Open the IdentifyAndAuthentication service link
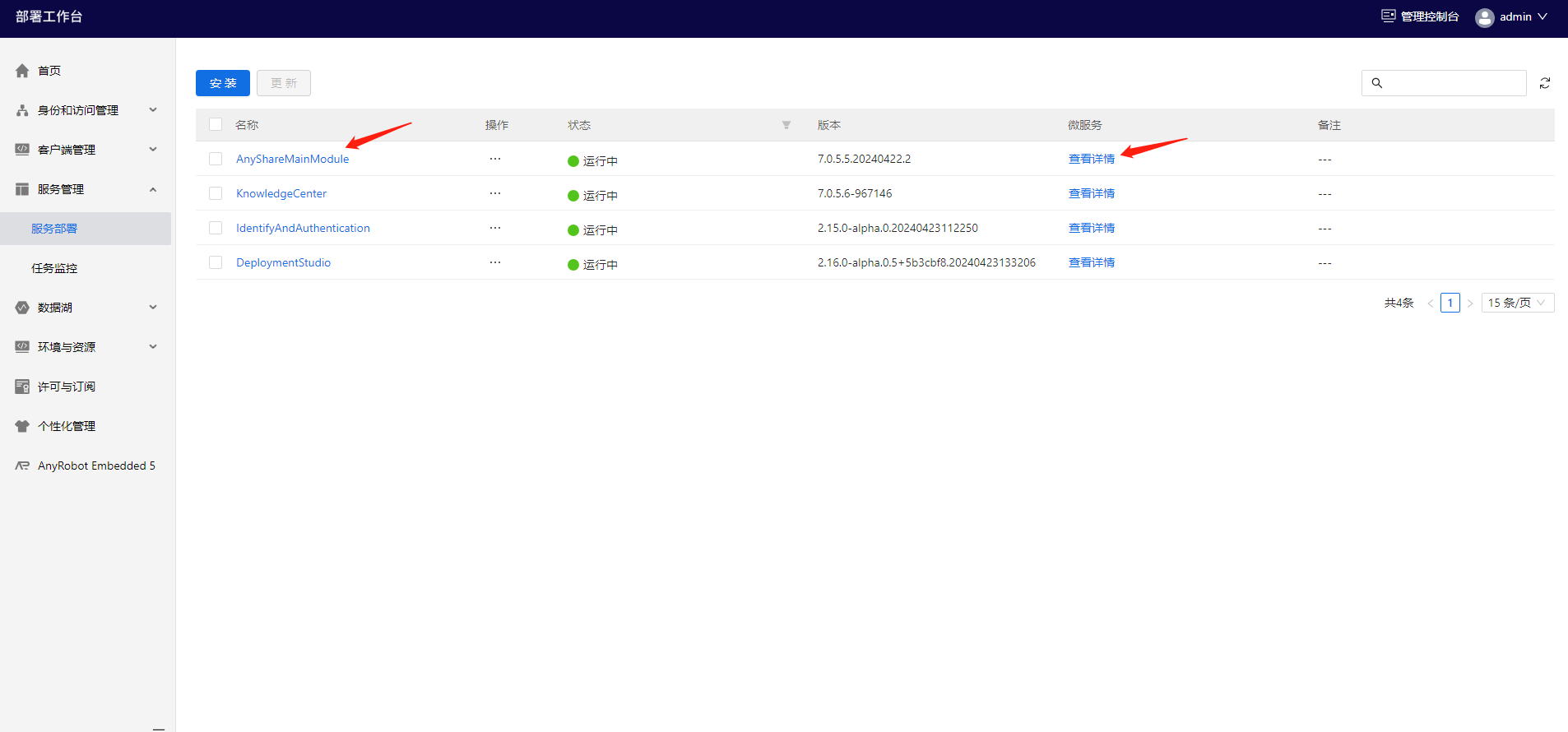 [x=303, y=228]
